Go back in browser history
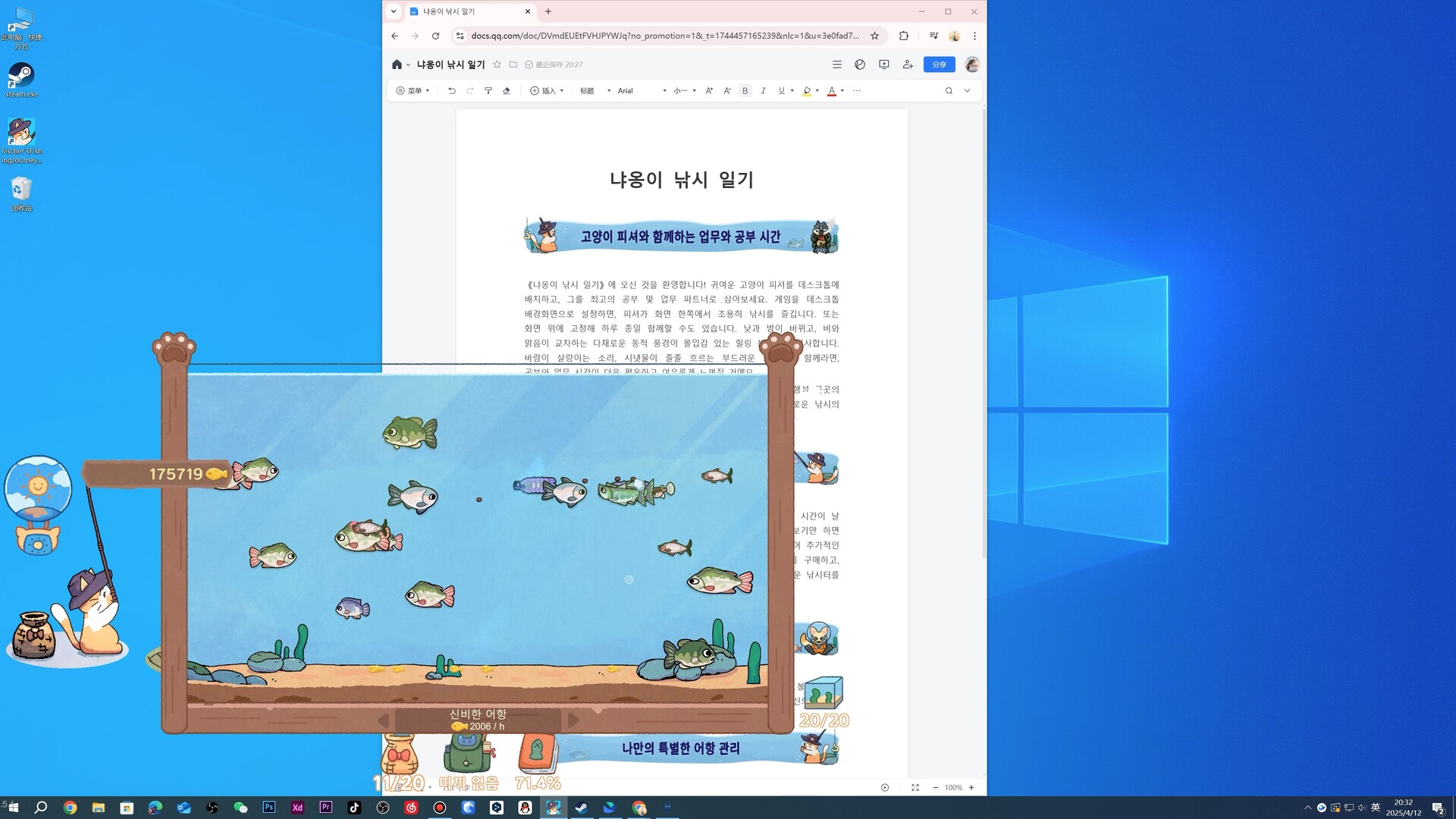The image size is (1456, 819). tap(394, 36)
